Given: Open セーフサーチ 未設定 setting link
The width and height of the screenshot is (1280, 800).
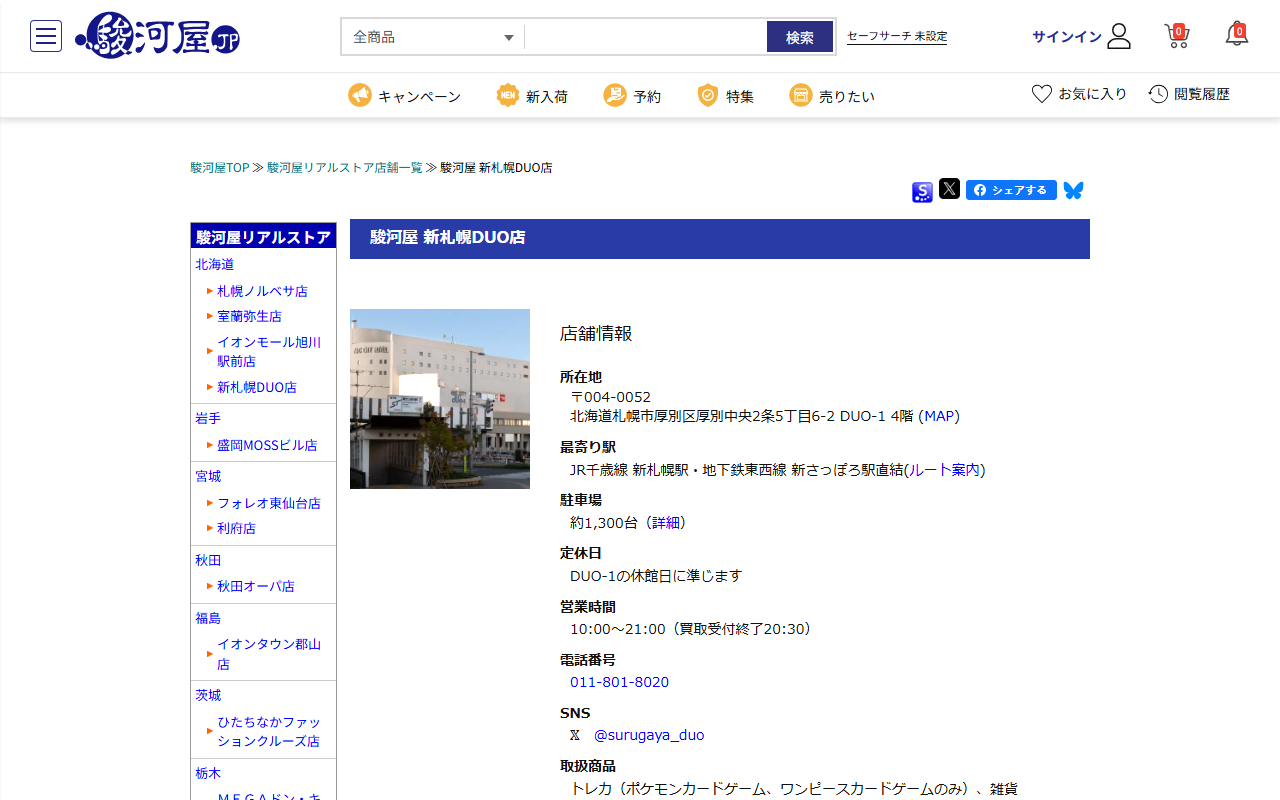Looking at the screenshot, I should coord(897,36).
